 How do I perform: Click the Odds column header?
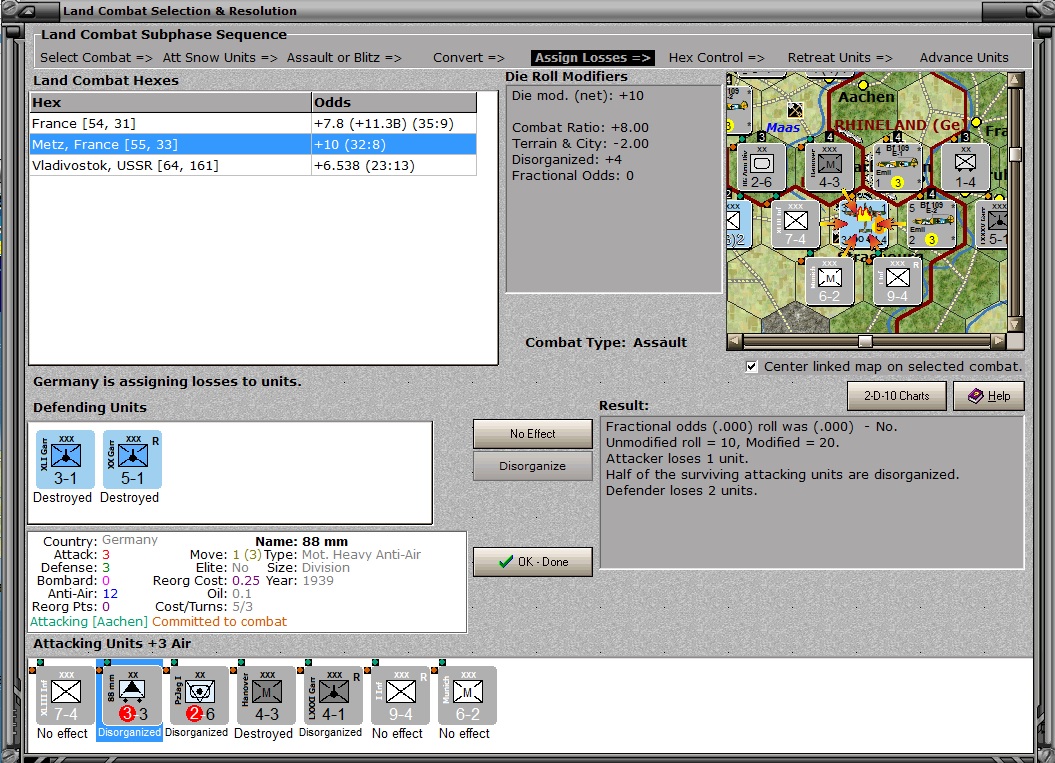pyautogui.click(x=394, y=102)
